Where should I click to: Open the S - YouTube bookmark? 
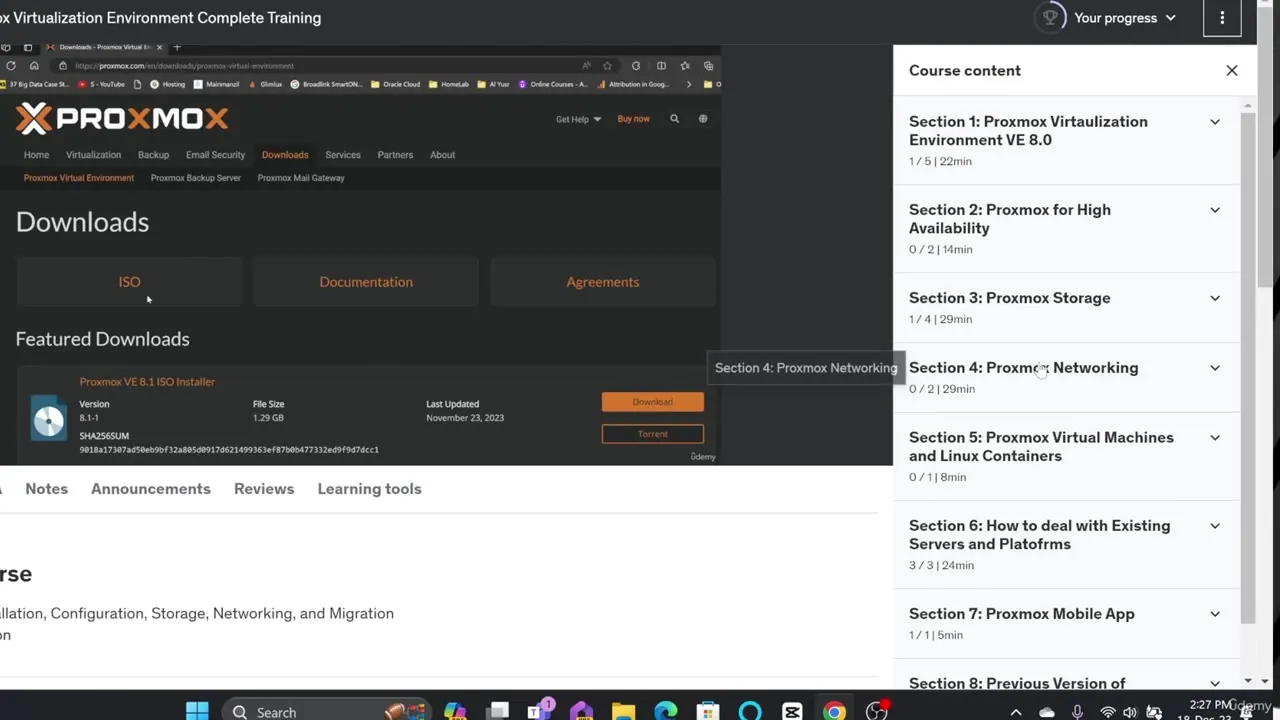pyautogui.click(x=102, y=84)
